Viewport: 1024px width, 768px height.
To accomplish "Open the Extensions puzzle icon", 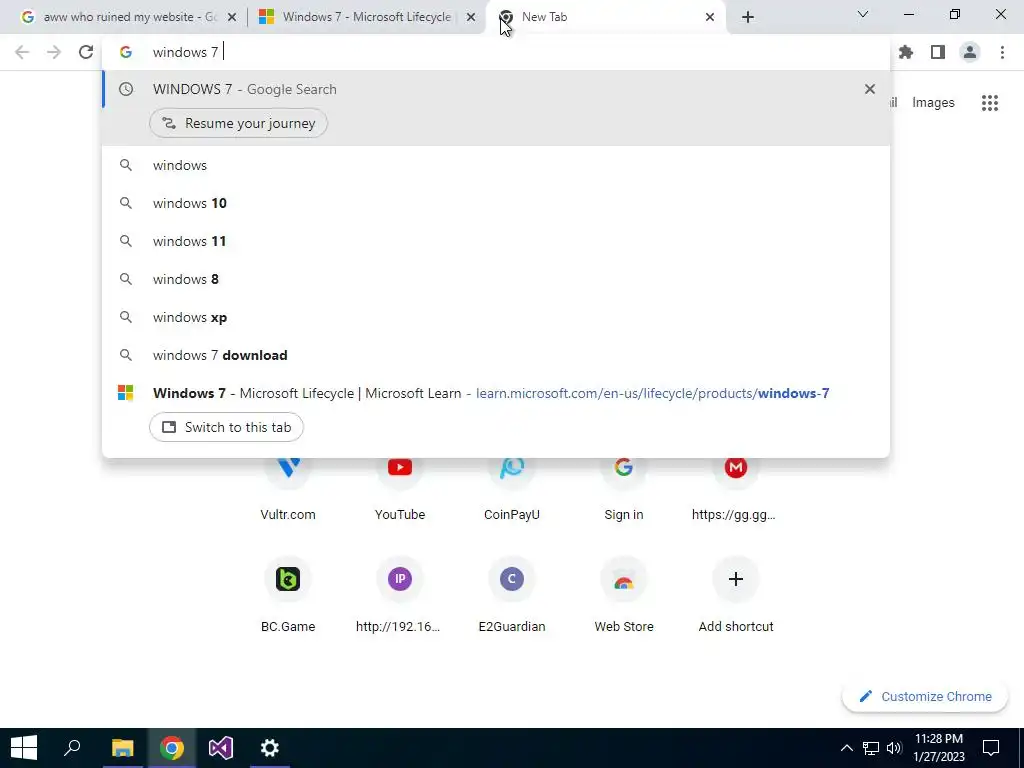I will click(906, 52).
